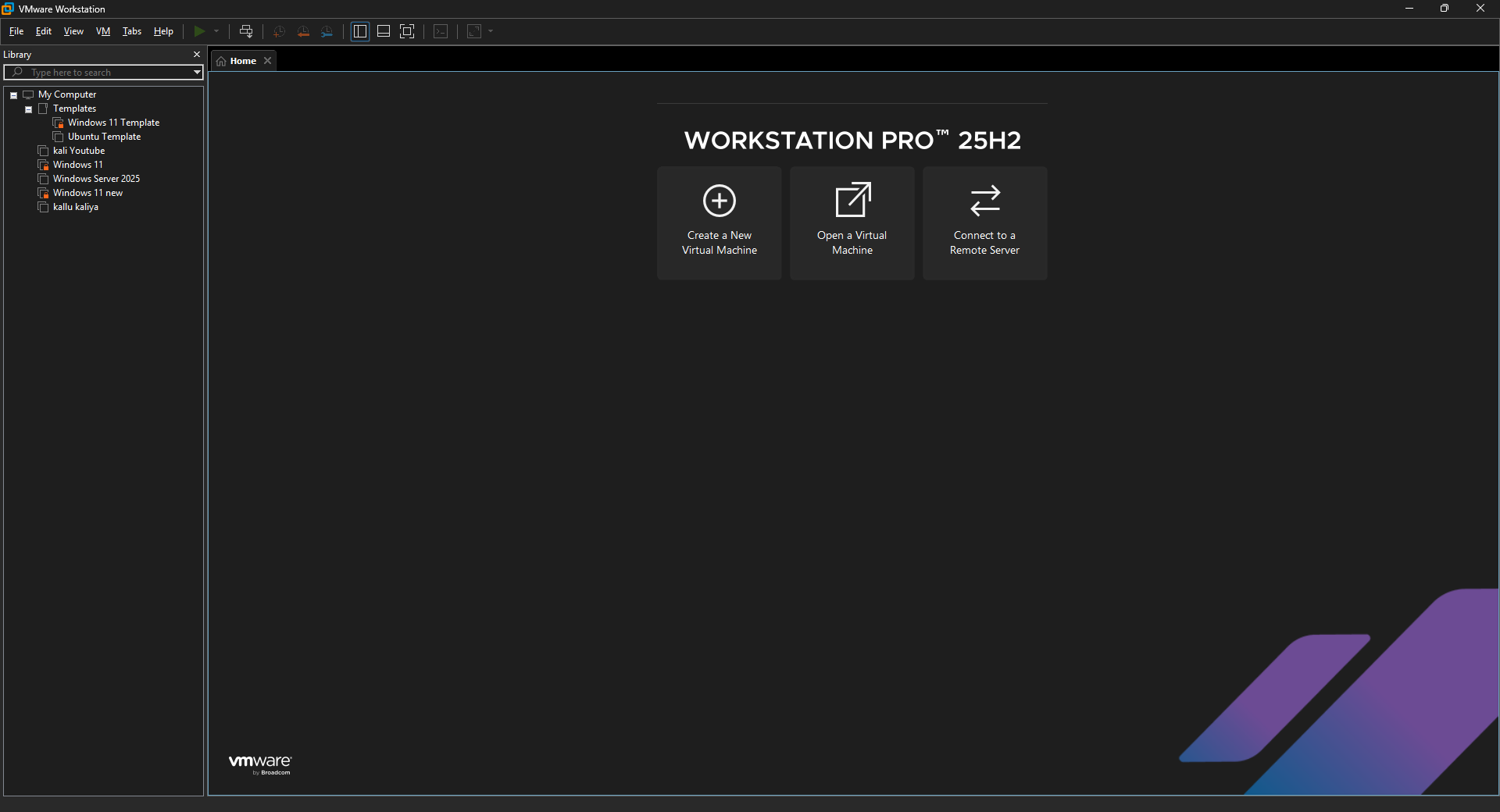
Task: Open the power options dropdown arrow
Action: pyautogui.click(x=216, y=31)
